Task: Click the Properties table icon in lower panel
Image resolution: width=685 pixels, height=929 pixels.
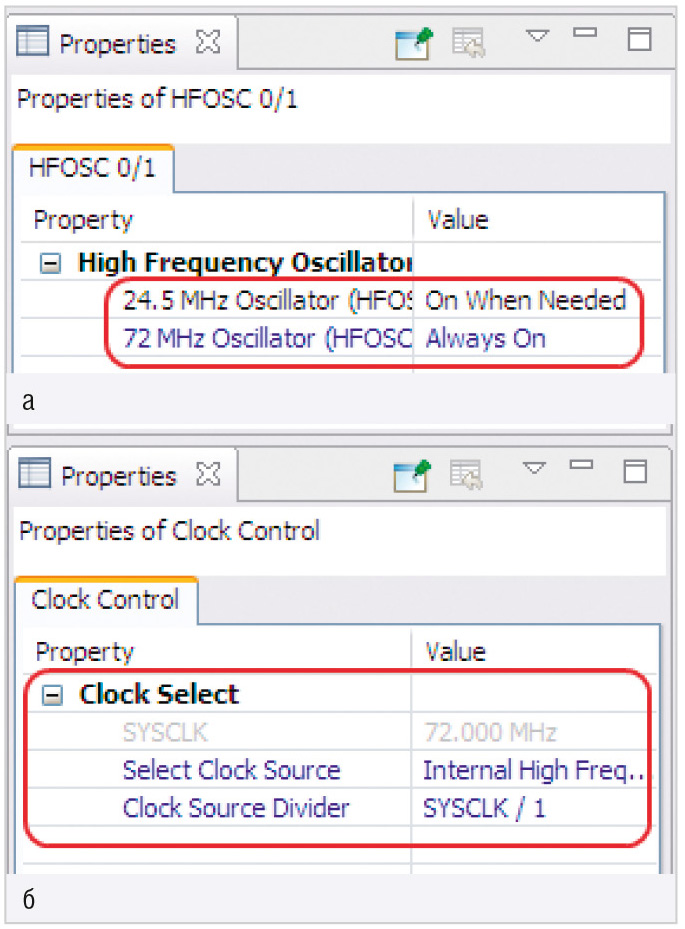Action: point(34,473)
